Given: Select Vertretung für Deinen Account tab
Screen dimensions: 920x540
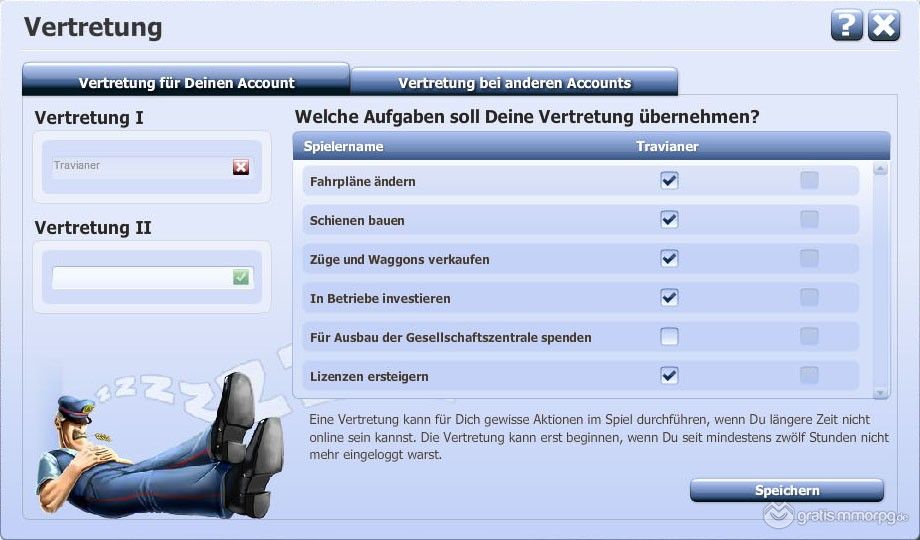Looking at the screenshot, I should coord(186,82).
